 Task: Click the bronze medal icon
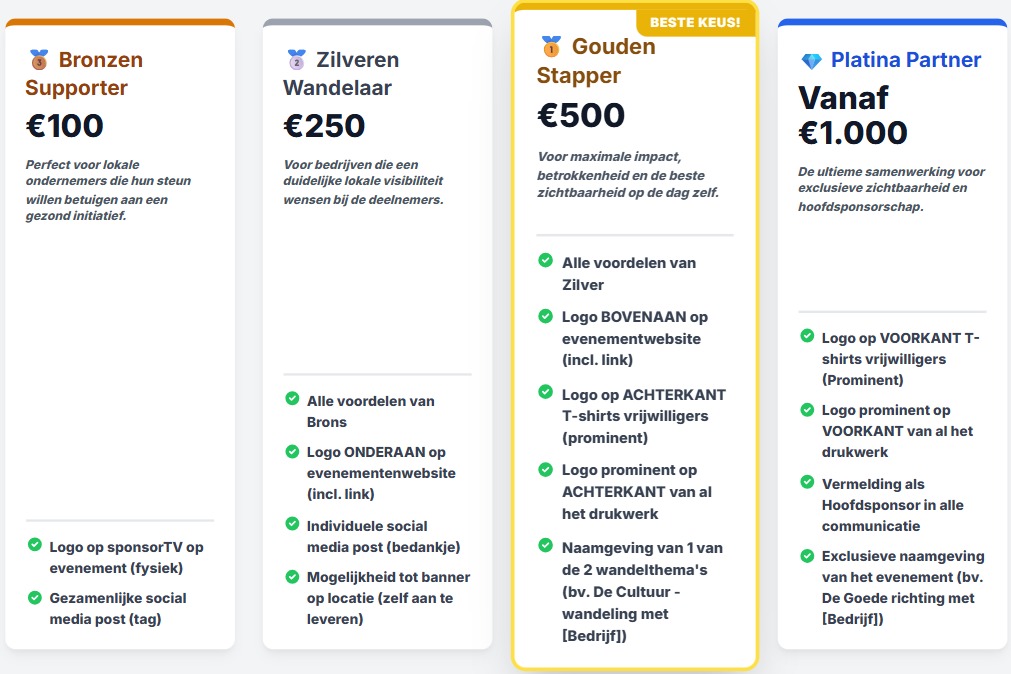point(39,60)
